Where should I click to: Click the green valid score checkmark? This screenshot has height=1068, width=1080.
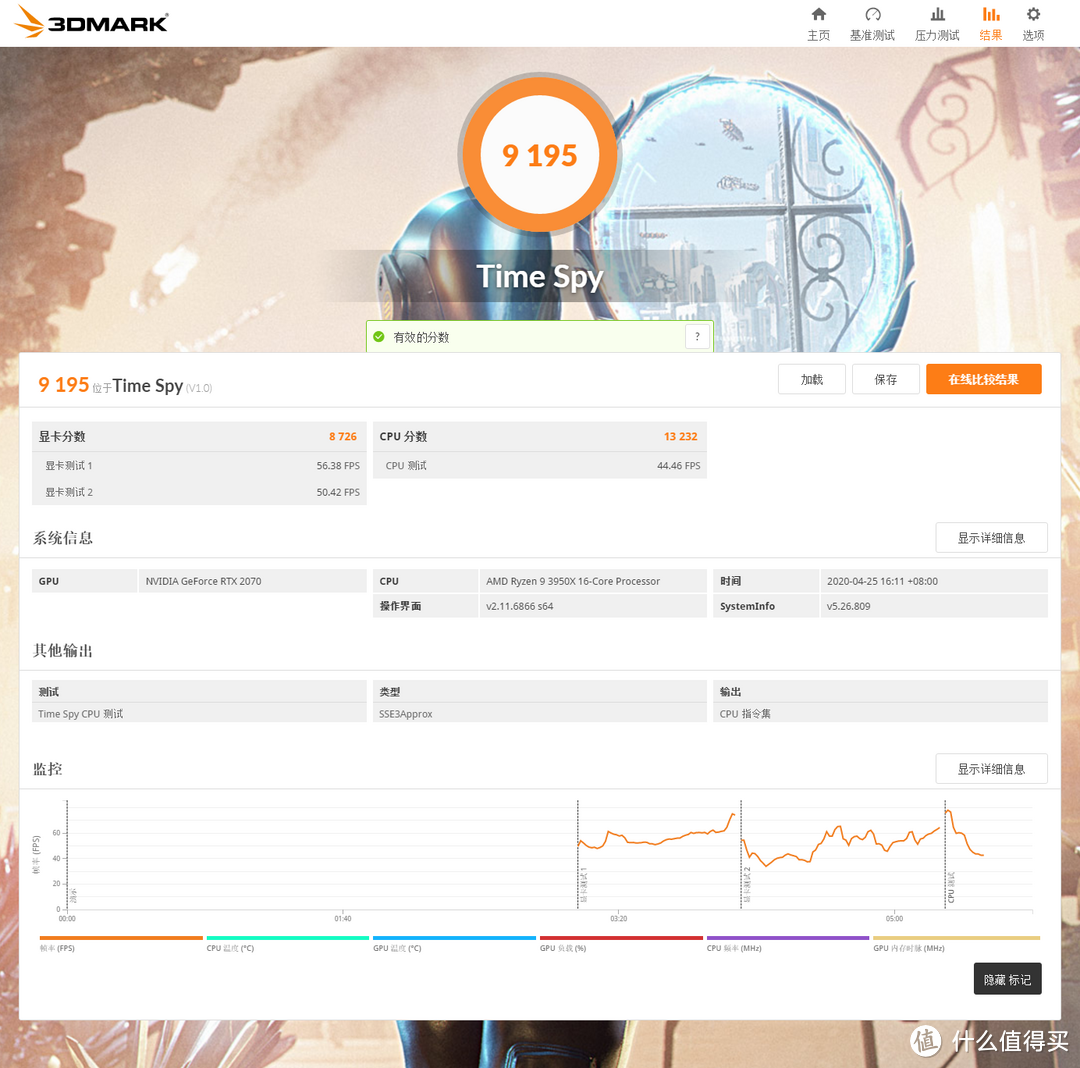pos(379,337)
